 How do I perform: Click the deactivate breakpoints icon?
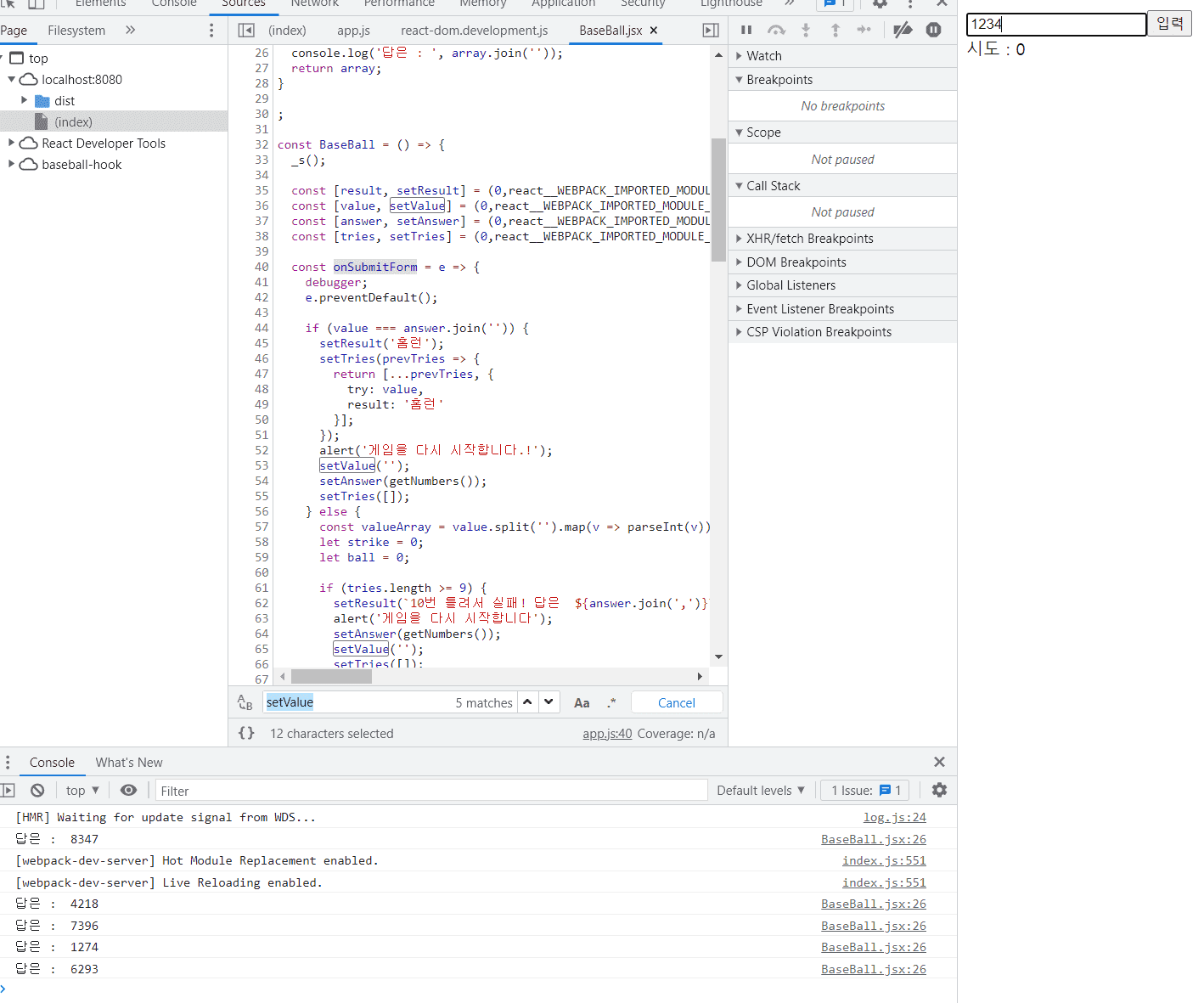(903, 31)
